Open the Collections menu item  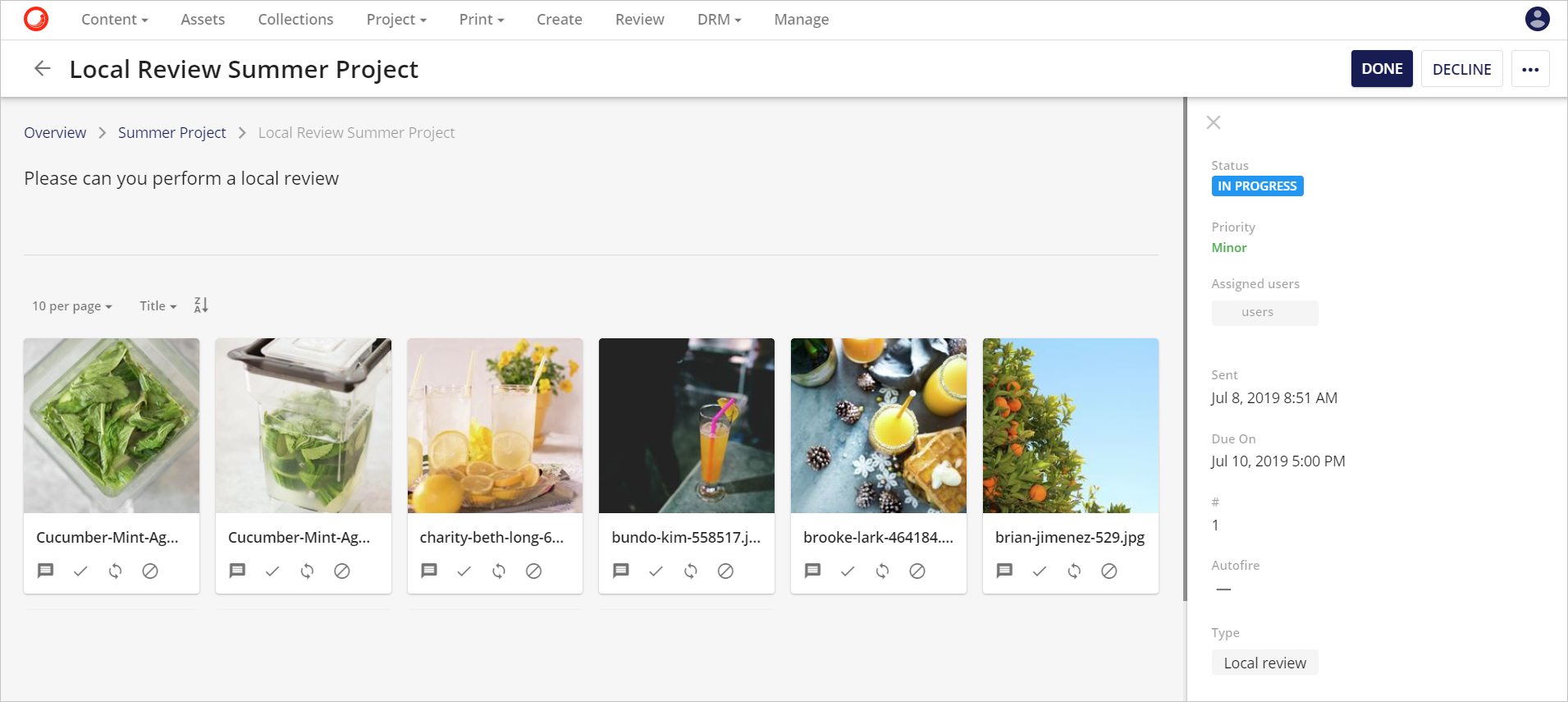pyautogui.click(x=295, y=20)
